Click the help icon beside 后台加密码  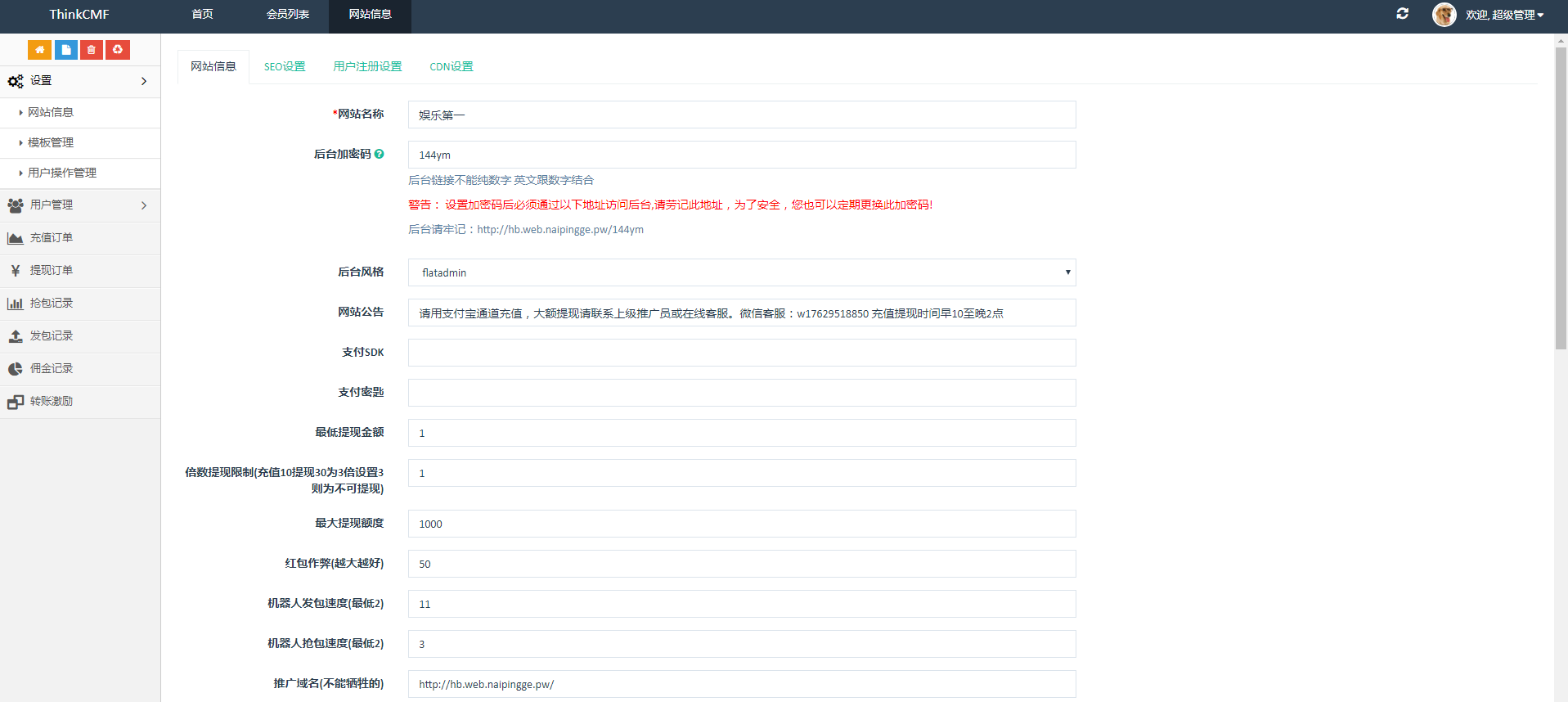[380, 154]
